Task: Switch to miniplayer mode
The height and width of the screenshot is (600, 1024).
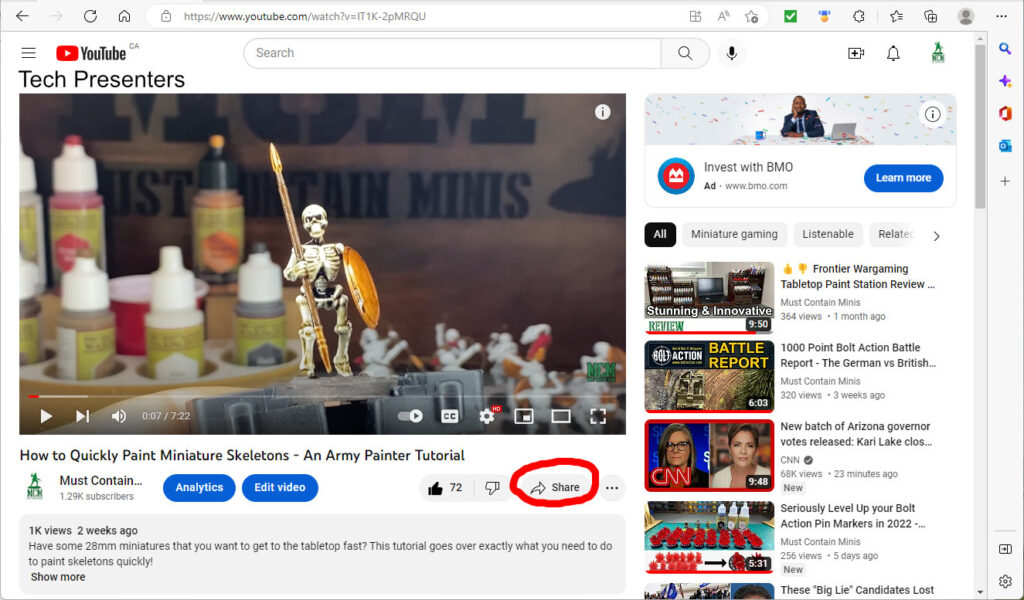Action: coord(524,416)
